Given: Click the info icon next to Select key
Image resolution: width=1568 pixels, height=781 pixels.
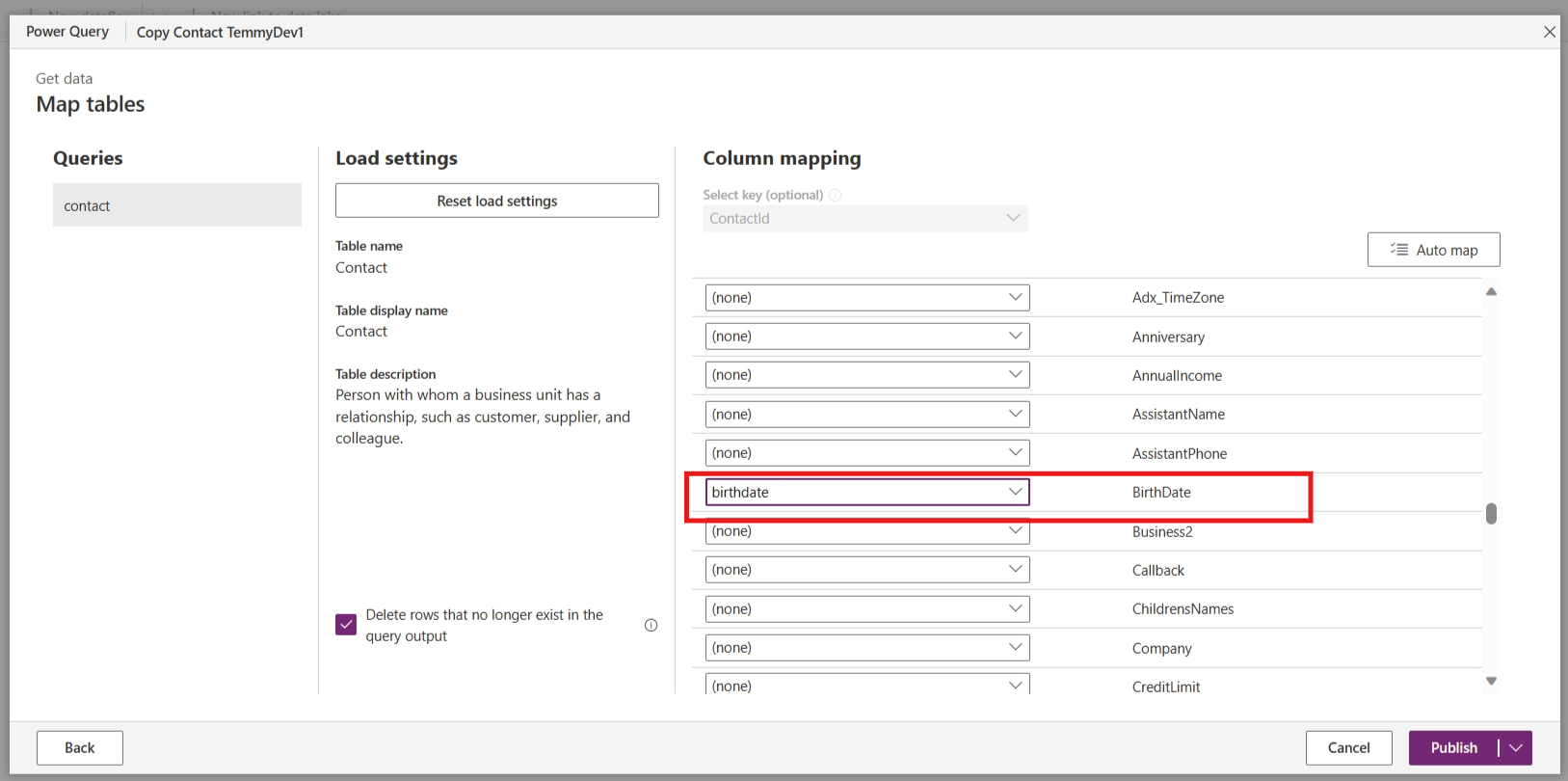Looking at the screenshot, I should click(x=836, y=195).
